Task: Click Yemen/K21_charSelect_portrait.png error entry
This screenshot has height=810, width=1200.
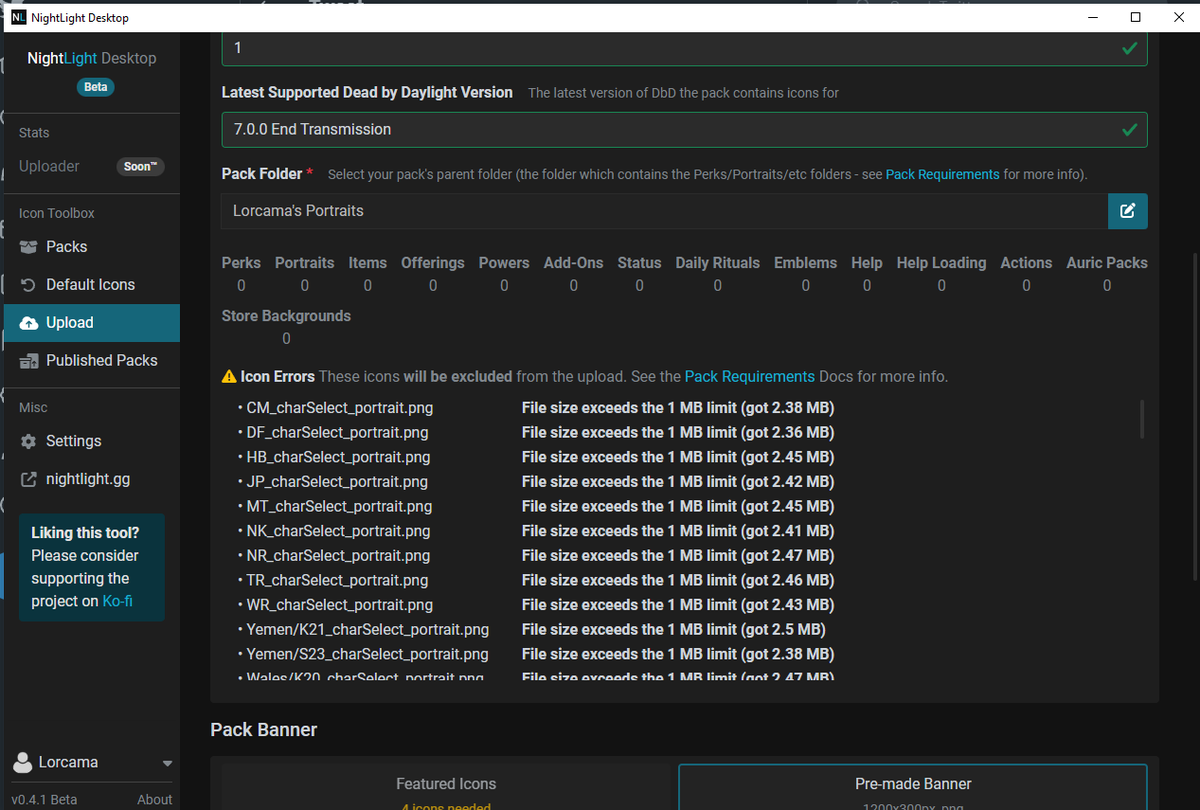Action: (368, 630)
